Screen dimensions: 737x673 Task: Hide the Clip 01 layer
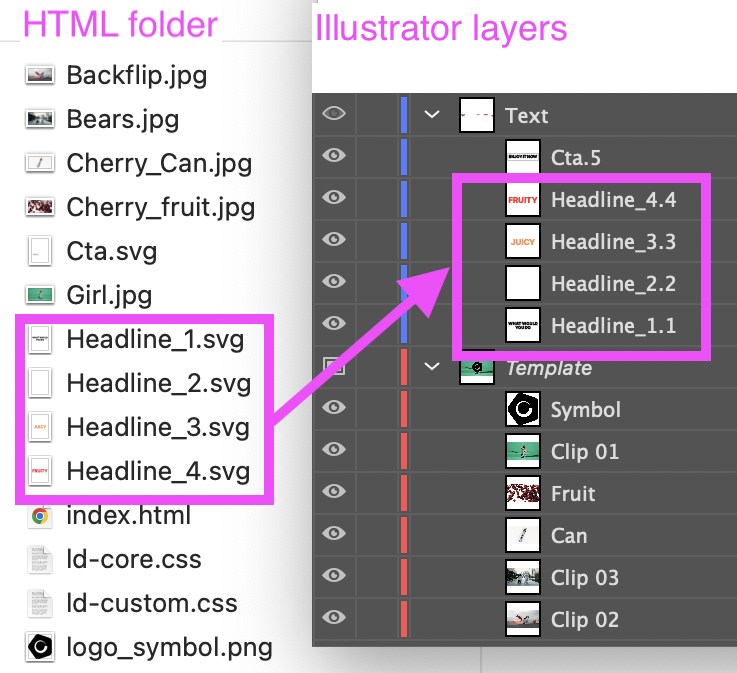point(334,449)
